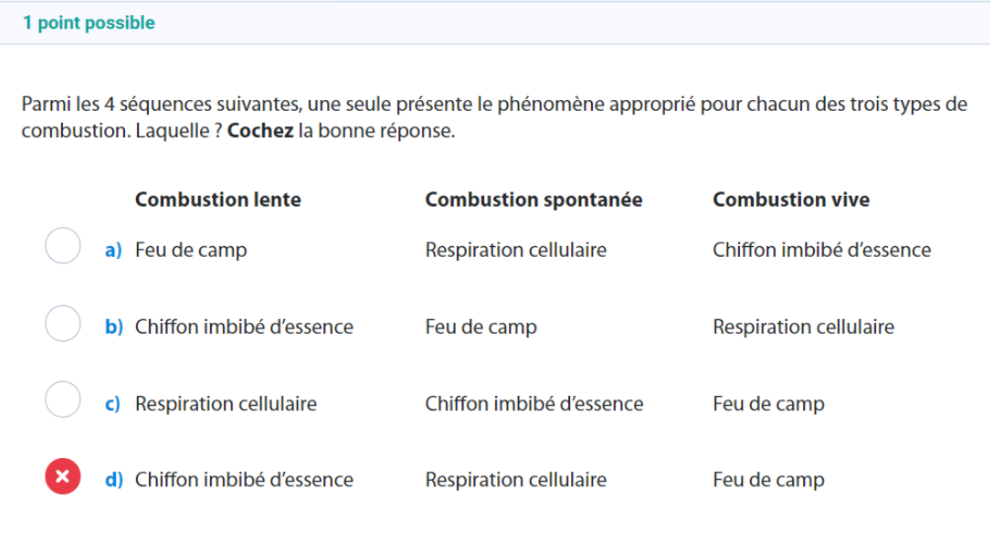
Task: Click the "Combustion lente" column header
Action: pos(218,199)
